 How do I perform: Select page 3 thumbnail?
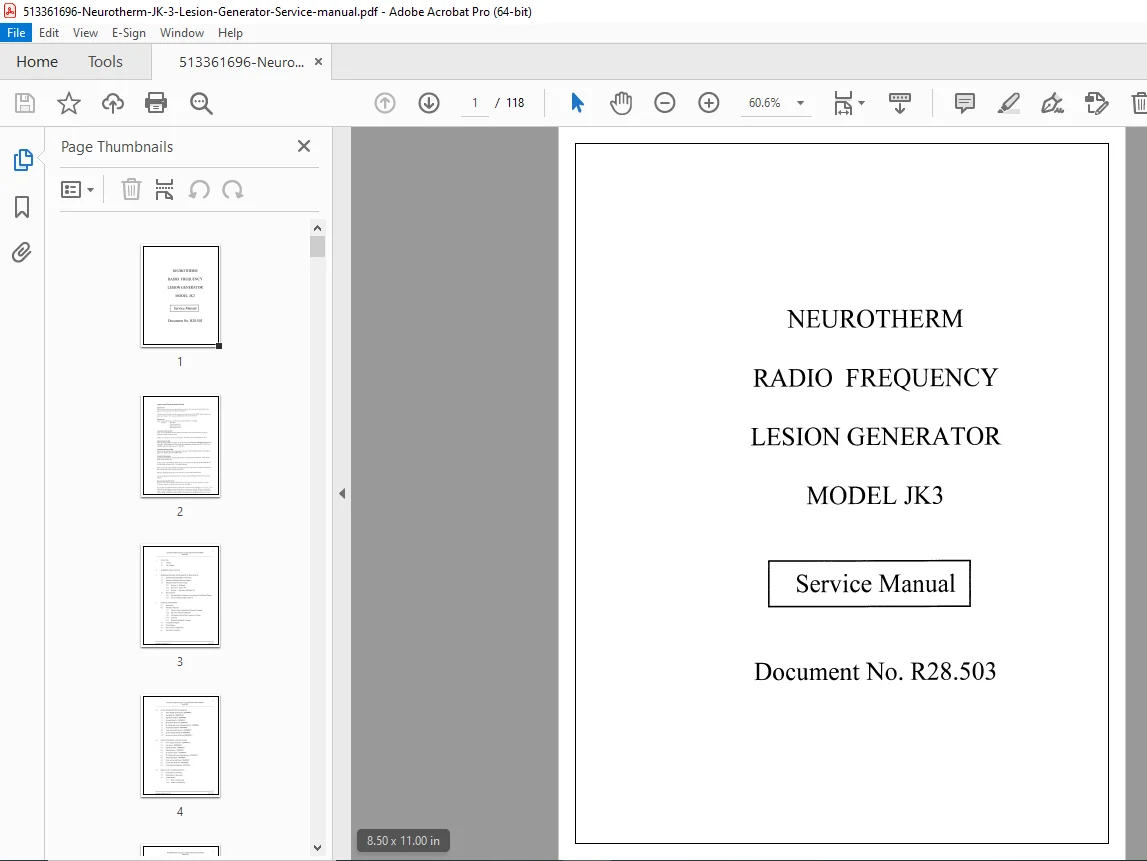[181, 595]
